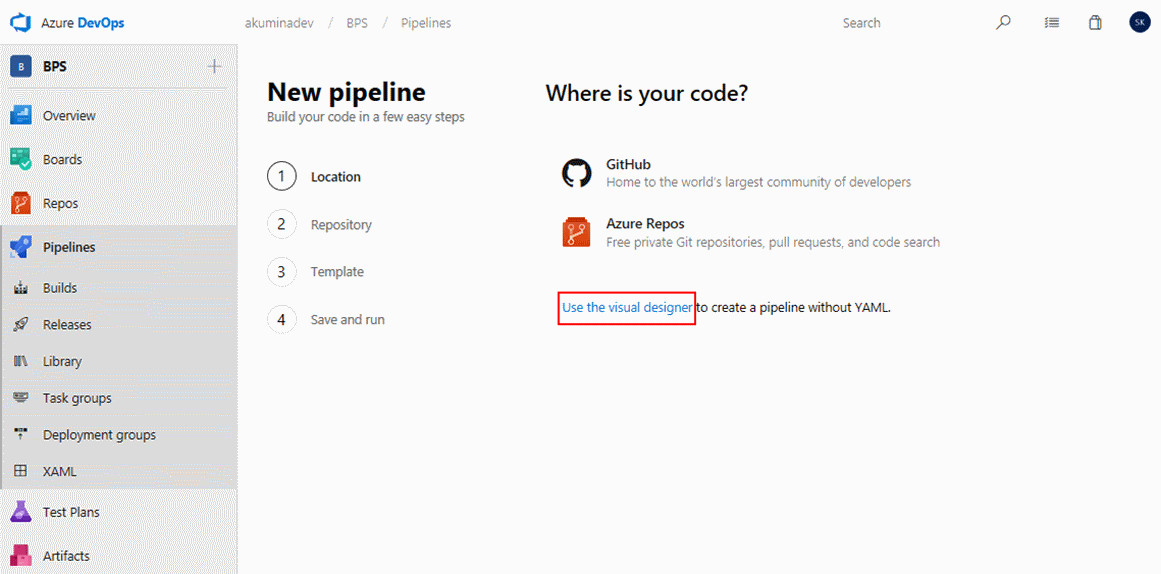Click akuminadev in the breadcrumb

click(278, 23)
